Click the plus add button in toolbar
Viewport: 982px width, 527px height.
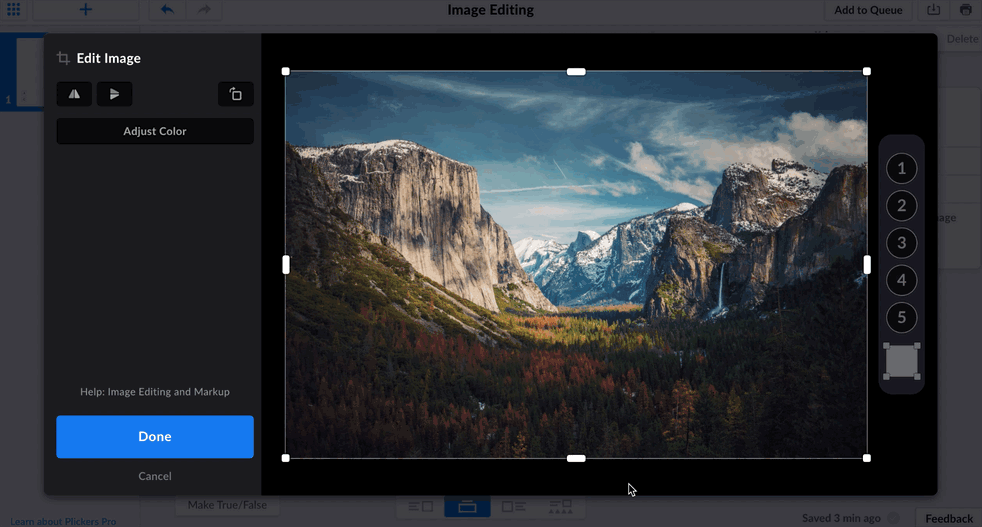86,9
